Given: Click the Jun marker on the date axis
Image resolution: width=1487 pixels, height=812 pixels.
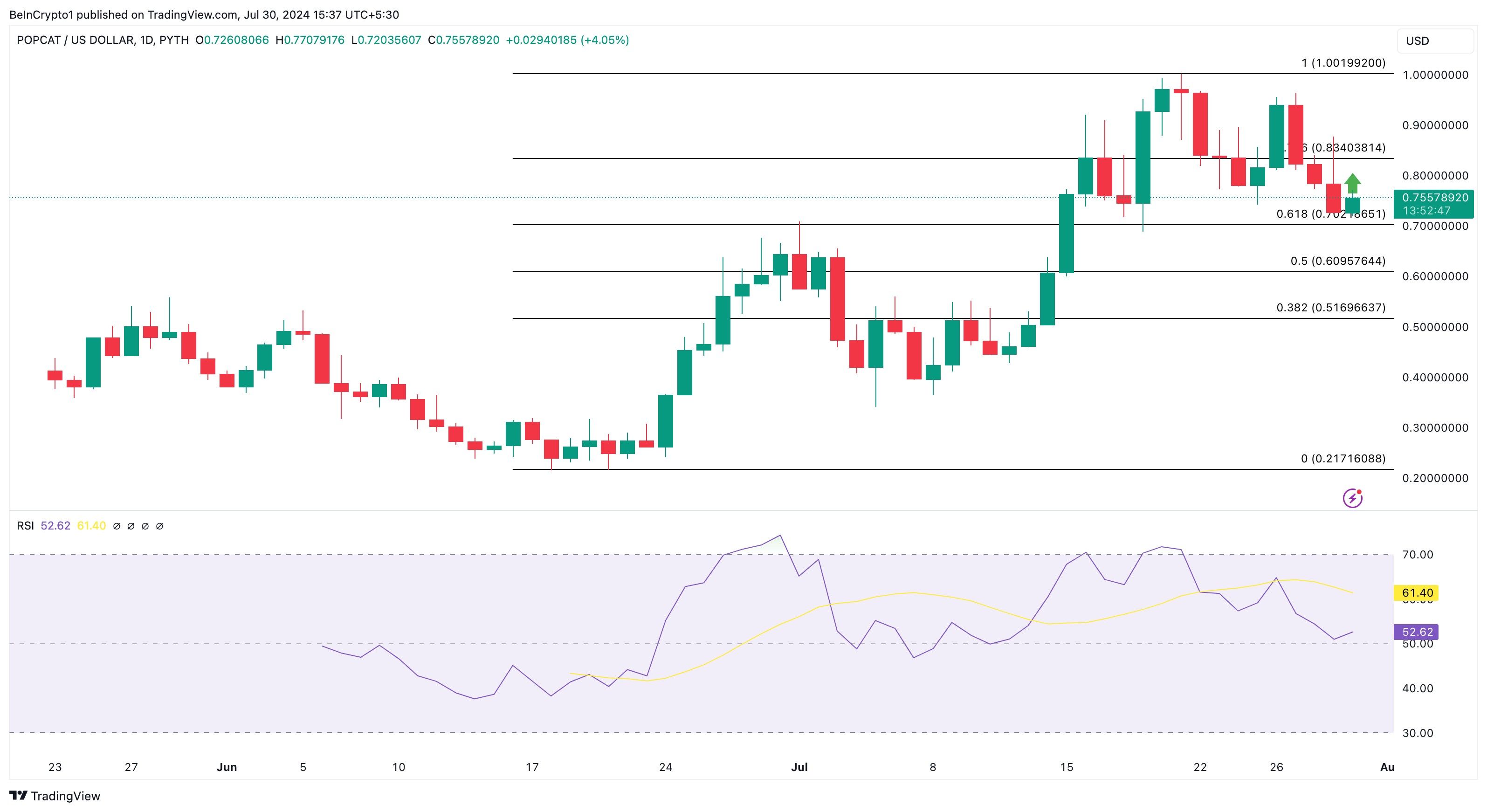Looking at the screenshot, I should pyautogui.click(x=226, y=767).
